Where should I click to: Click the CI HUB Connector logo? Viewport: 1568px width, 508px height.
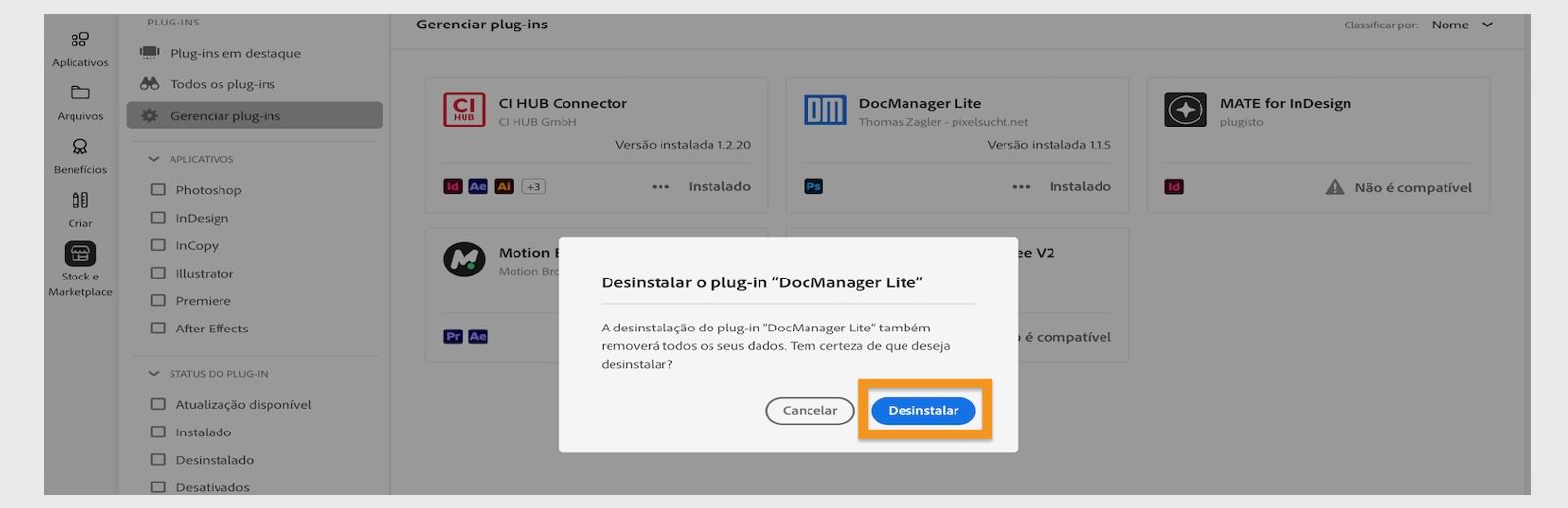coord(465,110)
